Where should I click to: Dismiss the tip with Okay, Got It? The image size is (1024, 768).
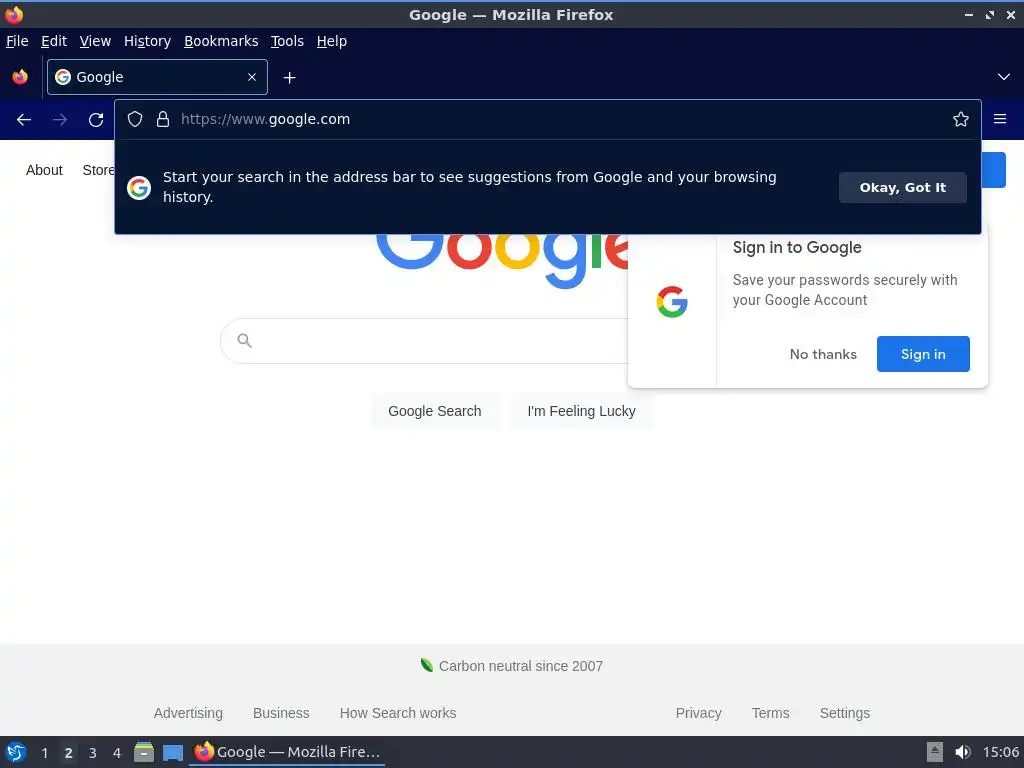[x=903, y=187]
